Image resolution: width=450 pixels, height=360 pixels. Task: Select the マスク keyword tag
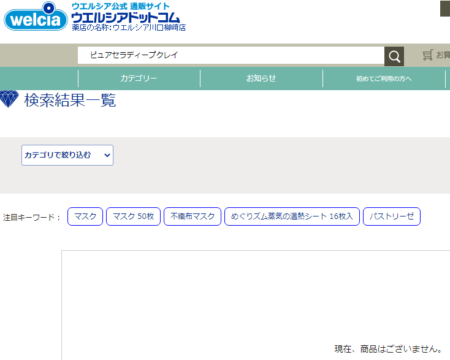click(x=85, y=216)
